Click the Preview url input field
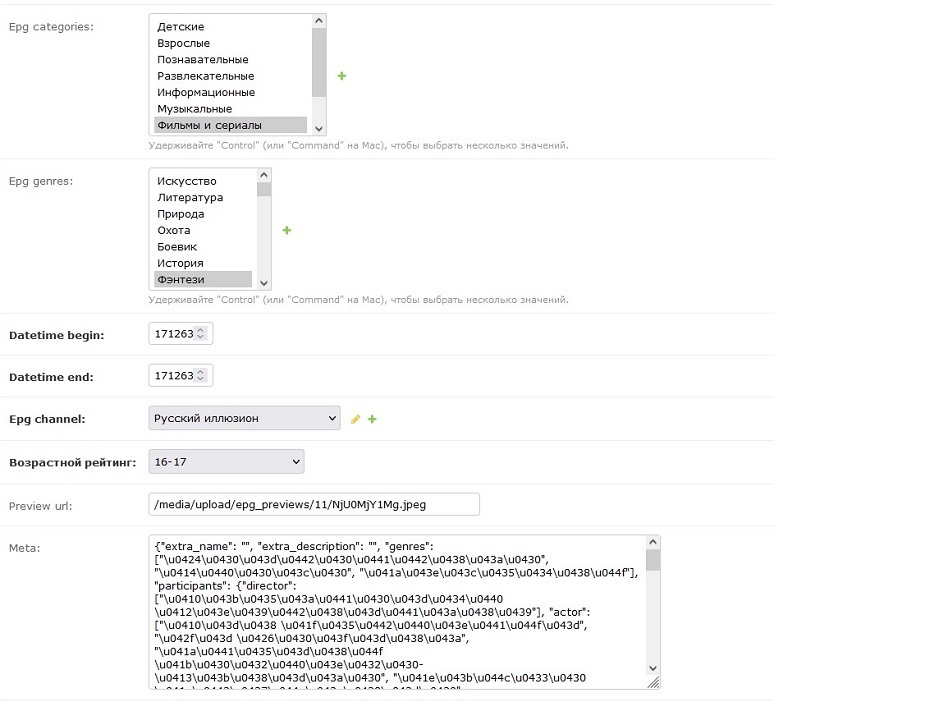The image size is (929, 702). pos(314,505)
